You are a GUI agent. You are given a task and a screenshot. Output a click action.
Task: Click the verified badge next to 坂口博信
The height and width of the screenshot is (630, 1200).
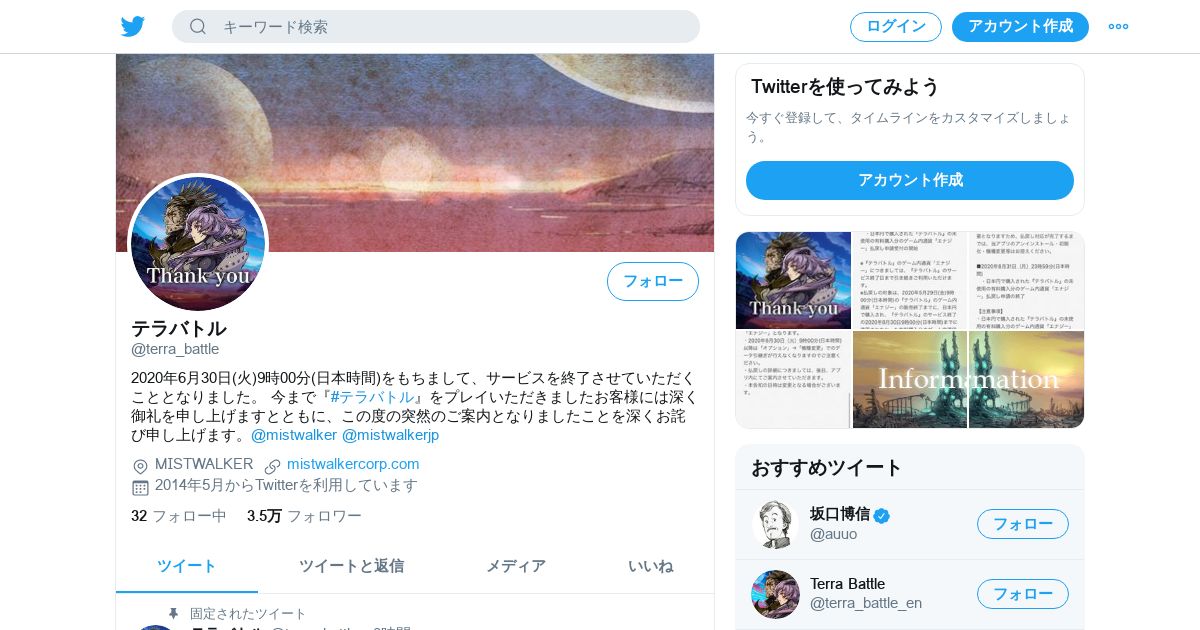[882, 515]
